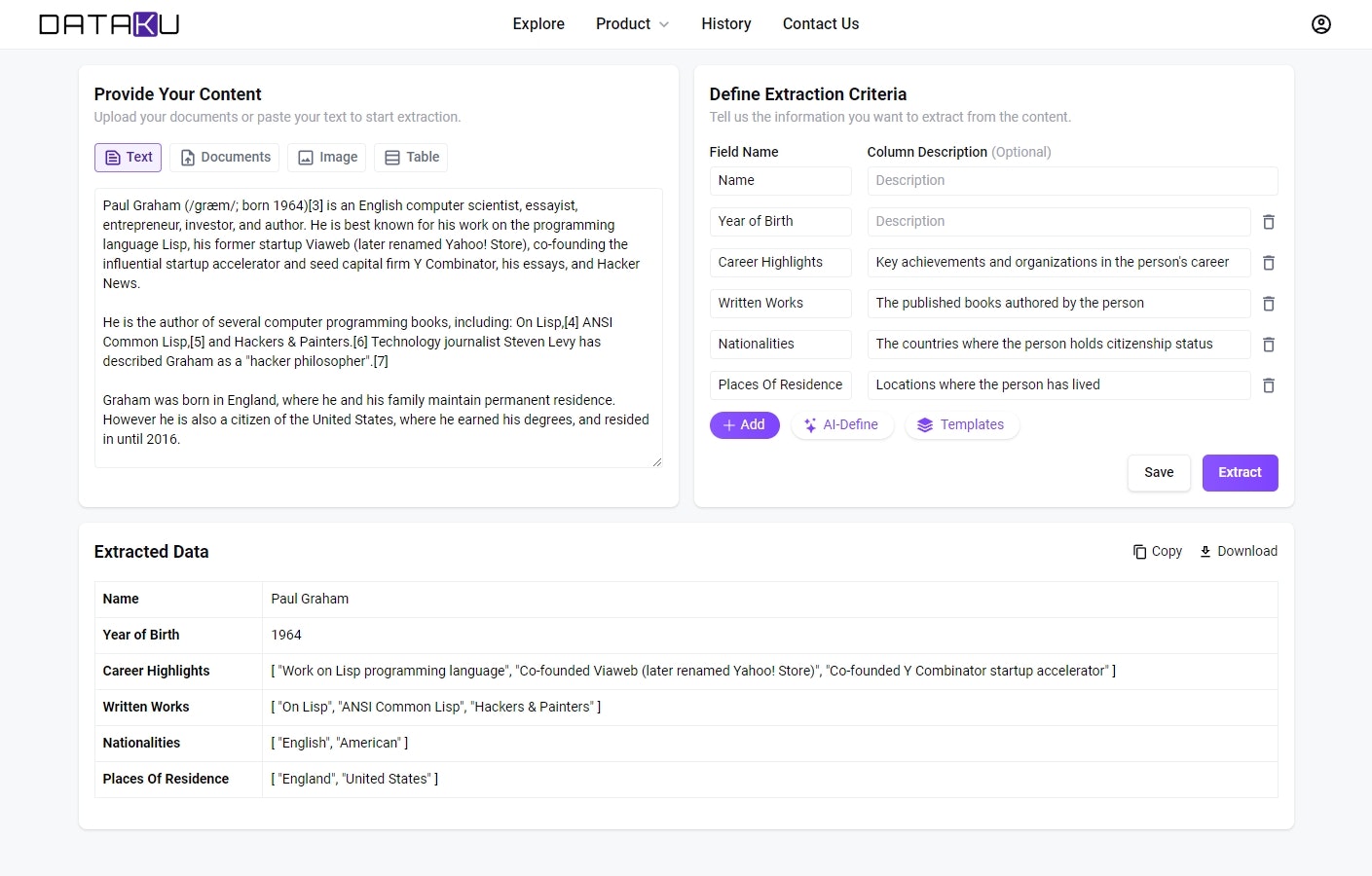Switch to the Documents upload tab

(224, 158)
